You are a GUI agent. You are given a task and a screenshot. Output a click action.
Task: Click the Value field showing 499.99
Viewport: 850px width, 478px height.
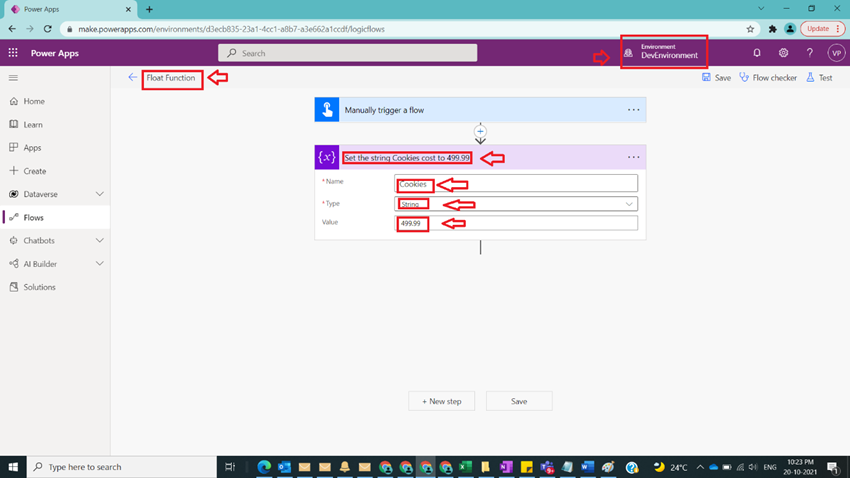pyautogui.click(x=516, y=223)
